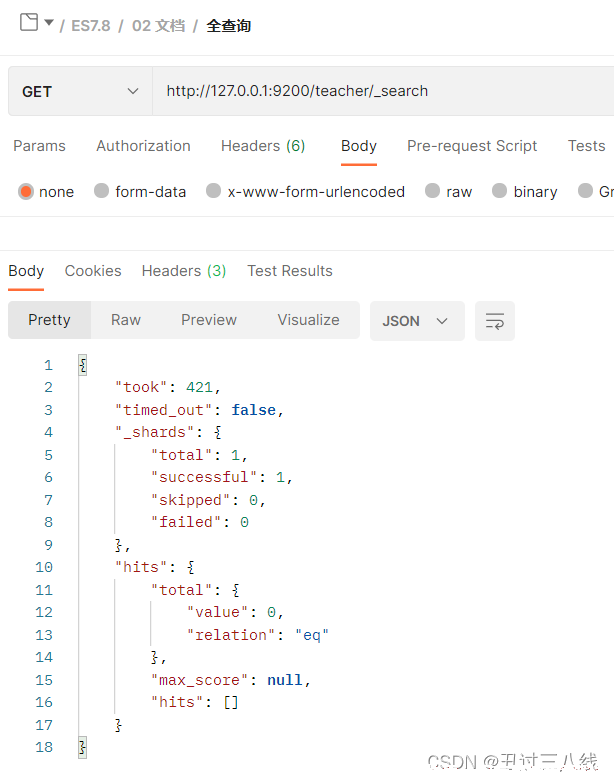
Task: Click the "successful": 1 line
Action: [x=221, y=477]
